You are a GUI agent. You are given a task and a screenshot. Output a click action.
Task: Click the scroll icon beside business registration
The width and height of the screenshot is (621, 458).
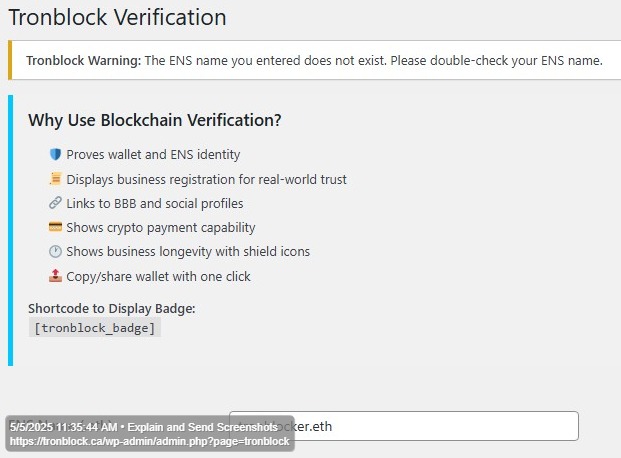pyautogui.click(x=56, y=179)
